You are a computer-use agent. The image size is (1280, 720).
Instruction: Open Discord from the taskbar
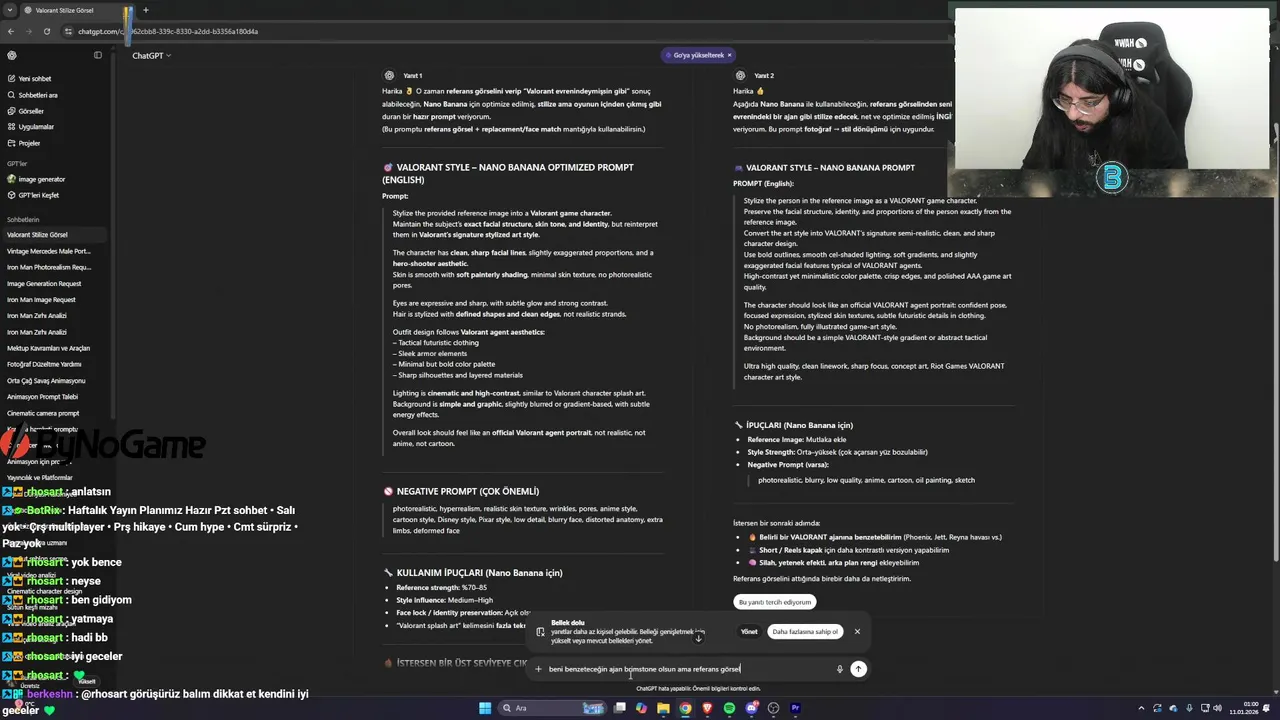751,708
